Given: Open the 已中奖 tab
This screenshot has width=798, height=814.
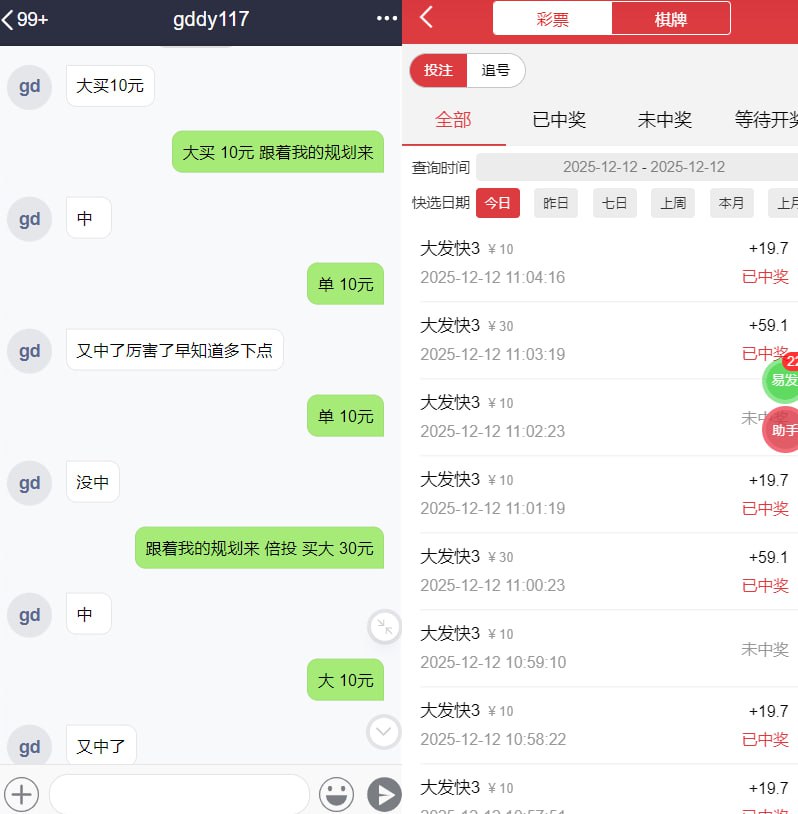Looking at the screenshot, I should [559, 120].
